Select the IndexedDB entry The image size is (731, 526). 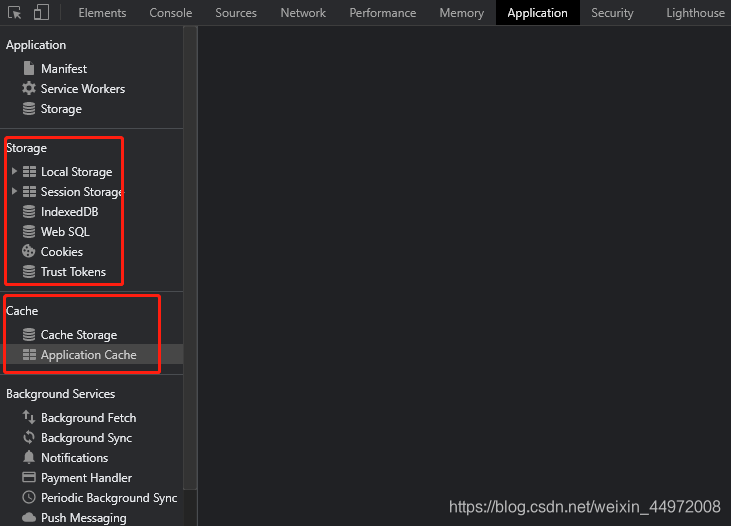click(69, 212)
